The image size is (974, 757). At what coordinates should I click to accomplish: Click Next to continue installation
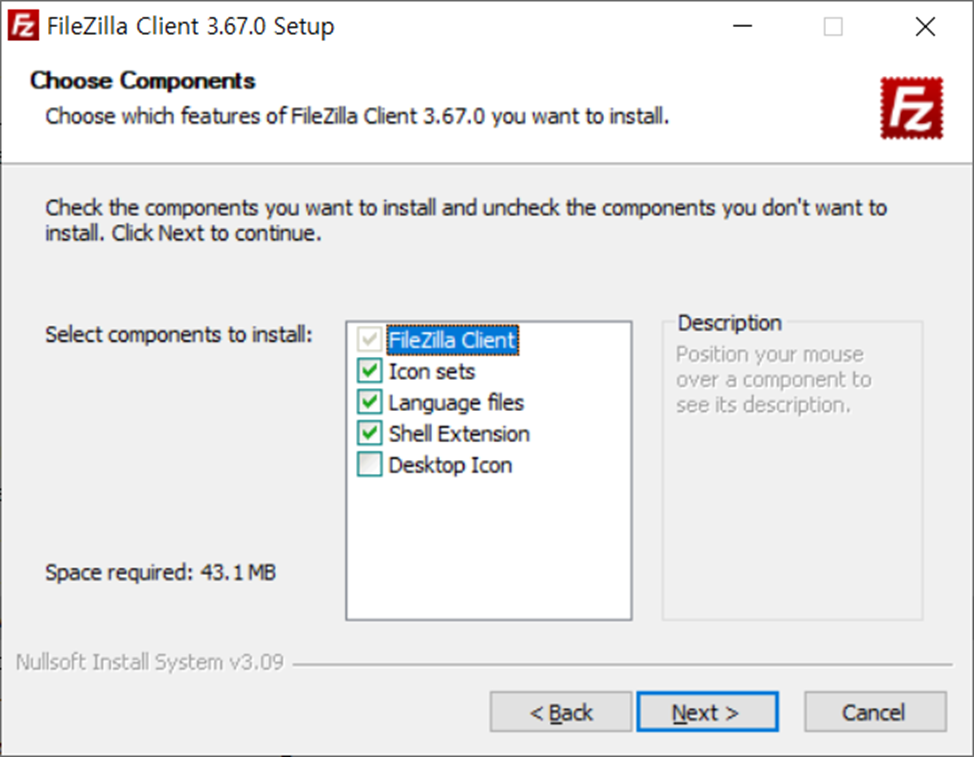[x=707, y=712]
